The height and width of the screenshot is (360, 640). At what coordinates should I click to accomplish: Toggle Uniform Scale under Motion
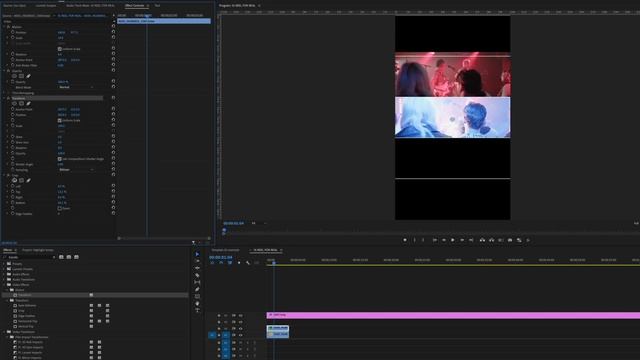point(60,49)
